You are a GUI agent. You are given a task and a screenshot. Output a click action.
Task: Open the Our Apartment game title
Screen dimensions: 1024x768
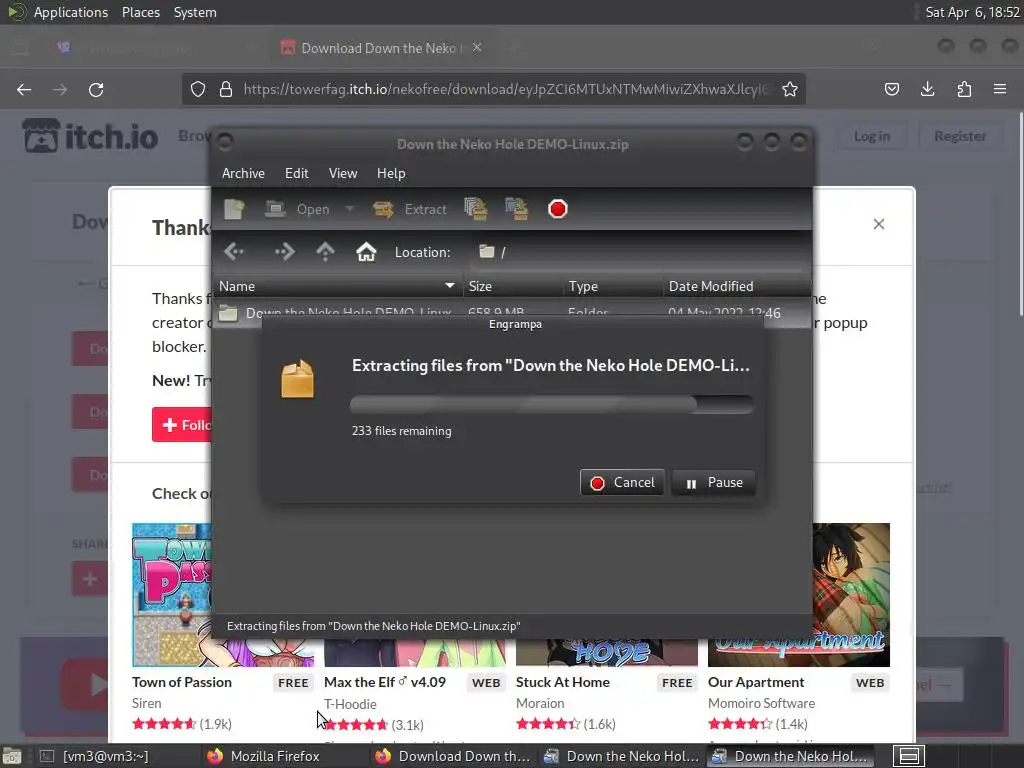[756, 682]
